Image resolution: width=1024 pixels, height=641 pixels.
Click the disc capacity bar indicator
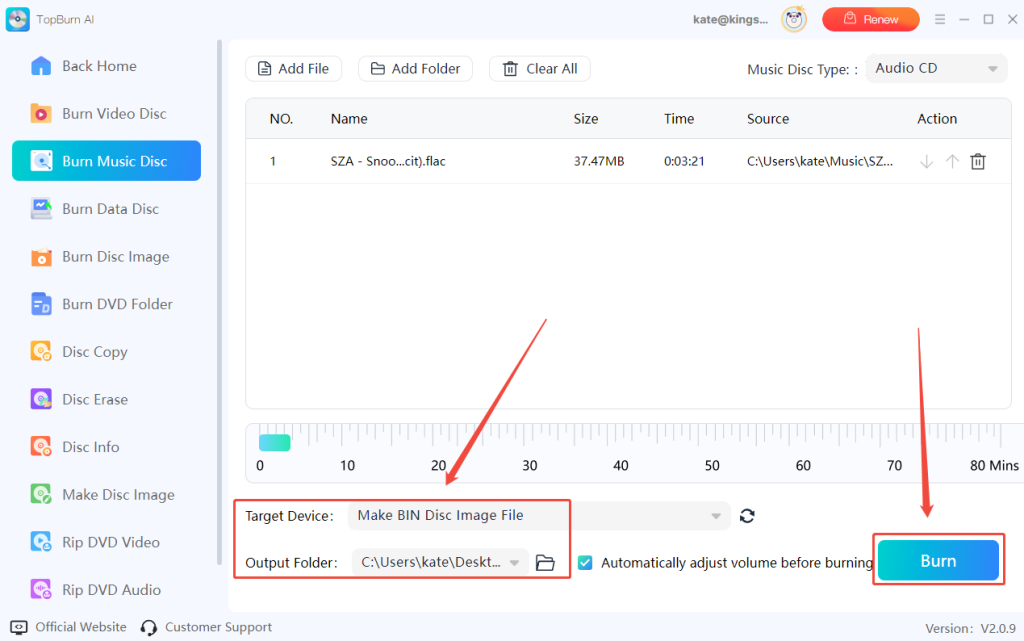click(275, 442)
